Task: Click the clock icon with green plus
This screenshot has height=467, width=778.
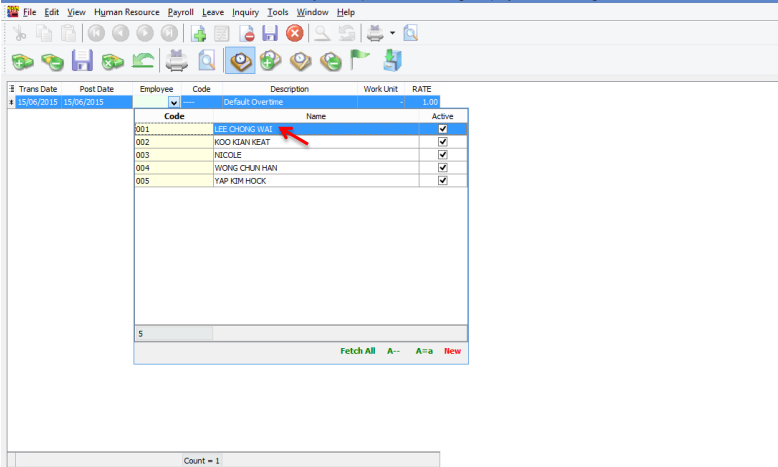Action: (270, 61)
